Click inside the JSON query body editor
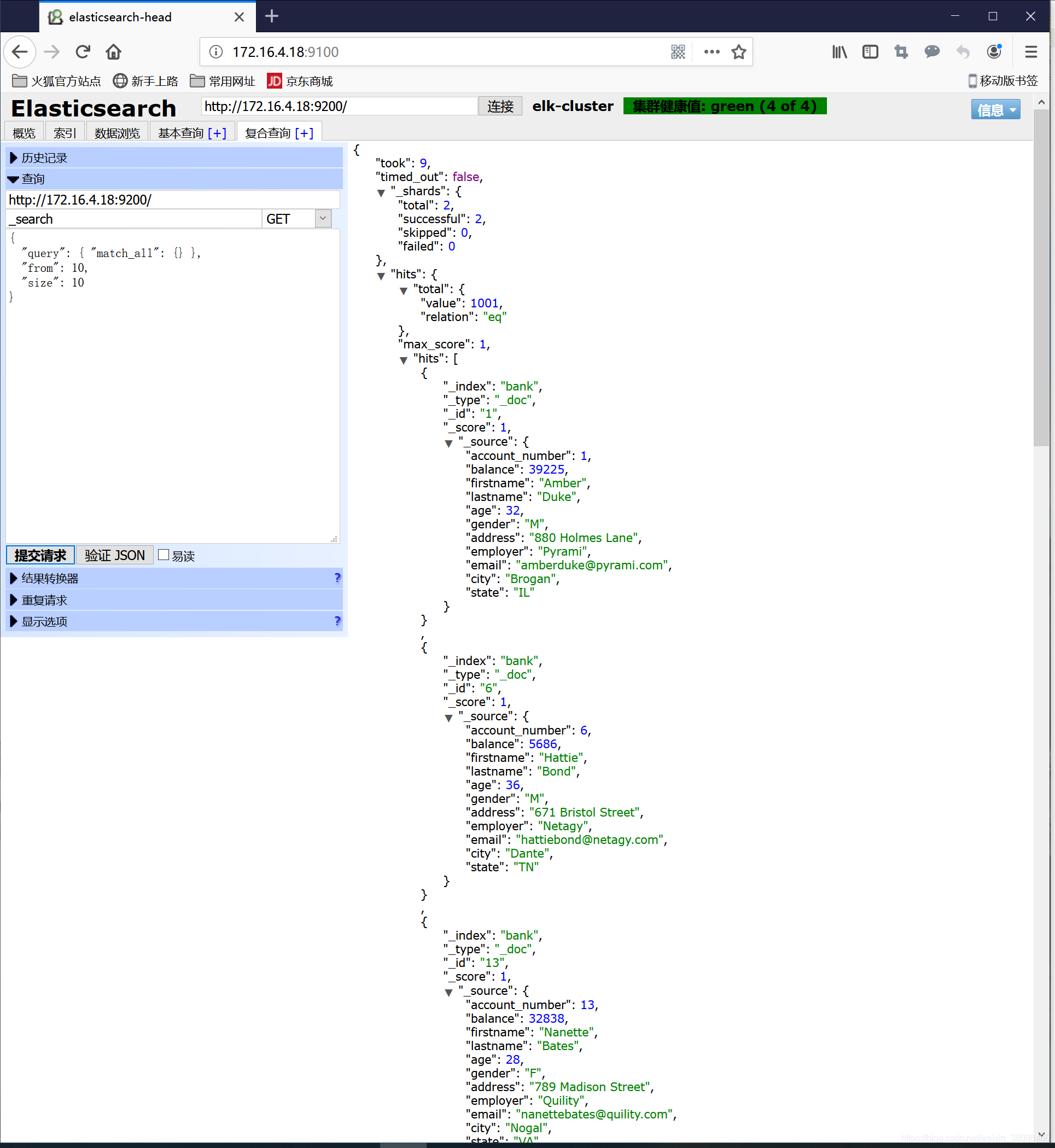 [x=173, y=386]
